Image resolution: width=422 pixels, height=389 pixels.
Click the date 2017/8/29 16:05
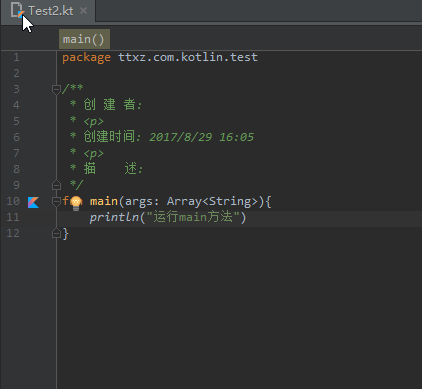201,137
